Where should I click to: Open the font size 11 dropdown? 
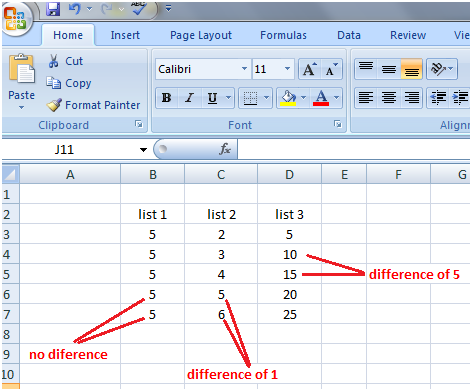point(287,69)
